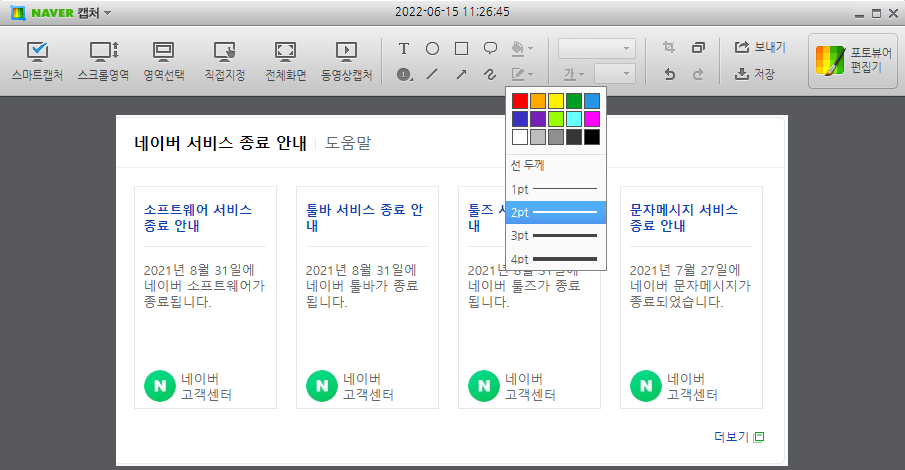Screen dimensions: 905x470
Task: Pick the cyan color swatch
Action: tap(574, 119)
